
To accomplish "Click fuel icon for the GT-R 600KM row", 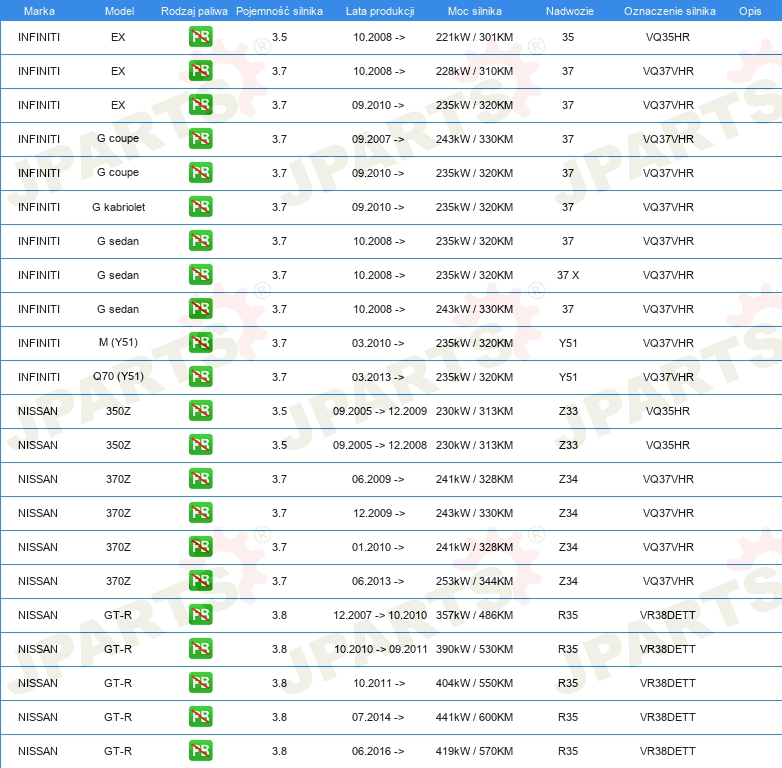I will click(200, 717).
